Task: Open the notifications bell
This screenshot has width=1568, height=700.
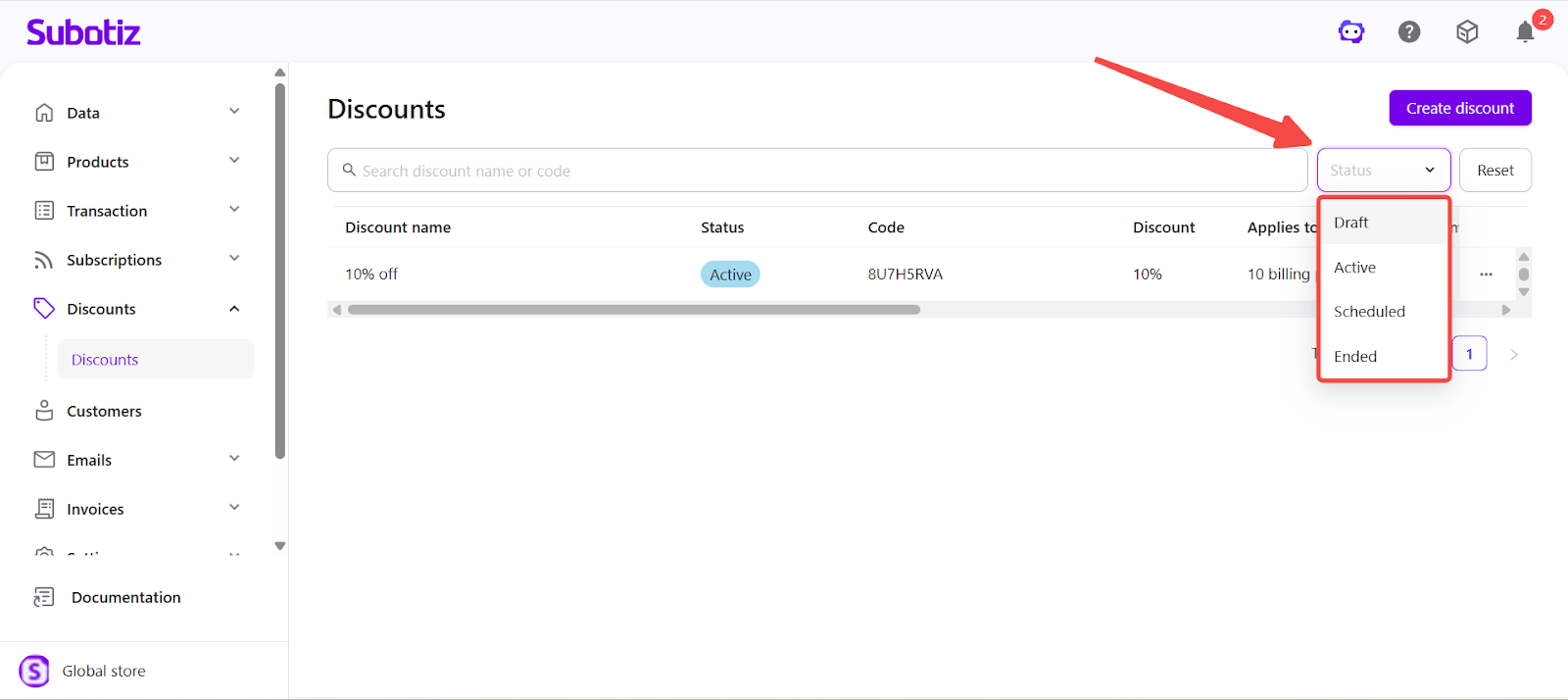Action: [x=1525, y=32]
